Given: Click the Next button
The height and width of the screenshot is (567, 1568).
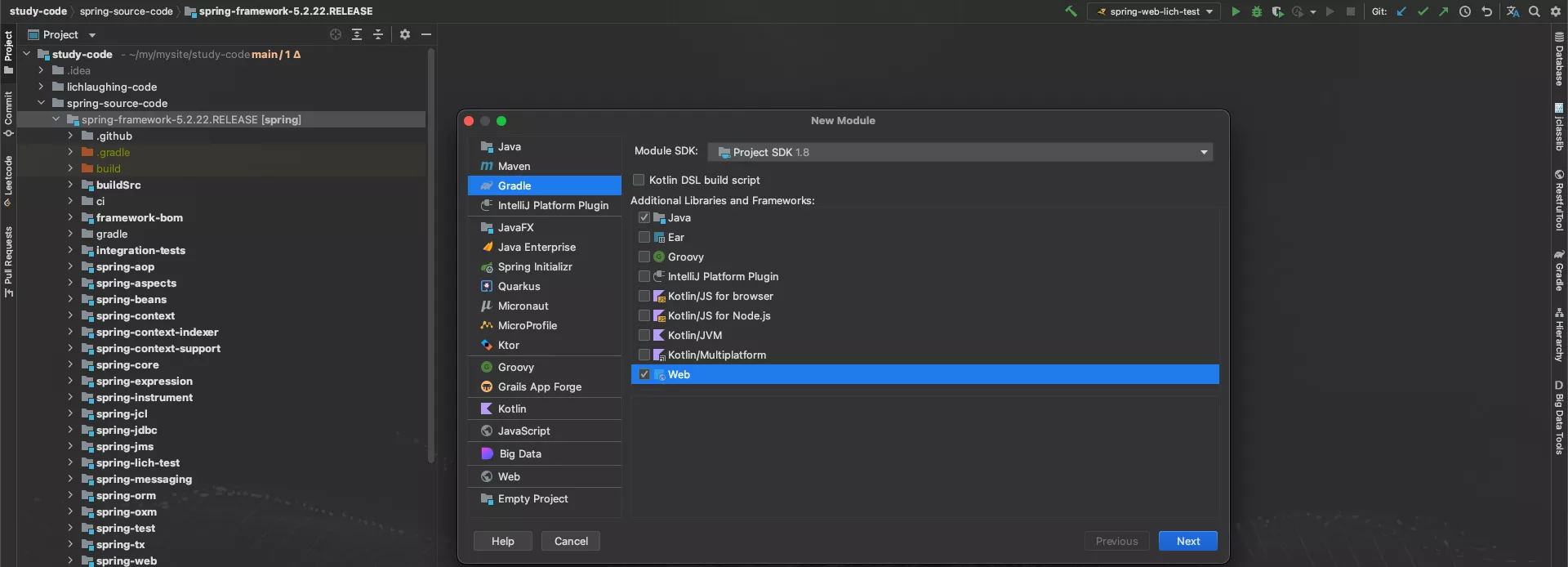Looking at the screenshot, I should pos(1187,541).
